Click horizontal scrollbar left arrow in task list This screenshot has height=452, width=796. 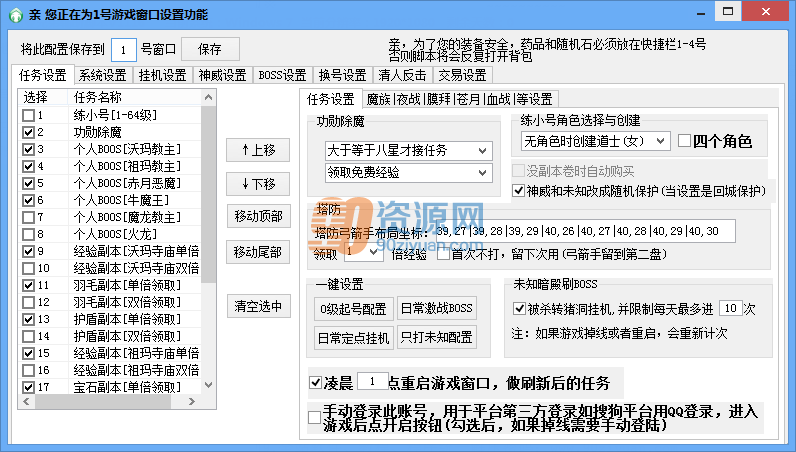coord(26,401)
